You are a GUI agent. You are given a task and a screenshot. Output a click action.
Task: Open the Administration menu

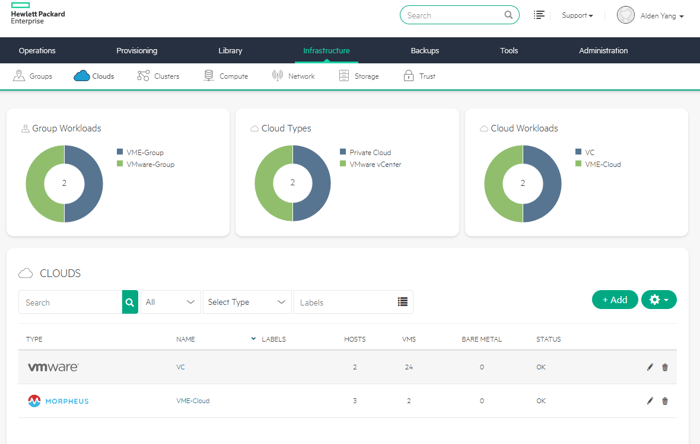coord(603,50)
